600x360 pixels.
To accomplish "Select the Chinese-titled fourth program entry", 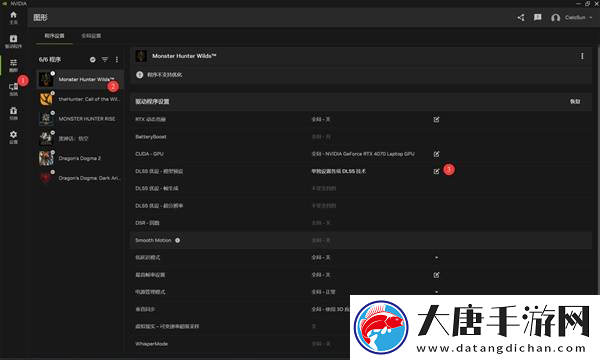I will click(x=80, y=138).
